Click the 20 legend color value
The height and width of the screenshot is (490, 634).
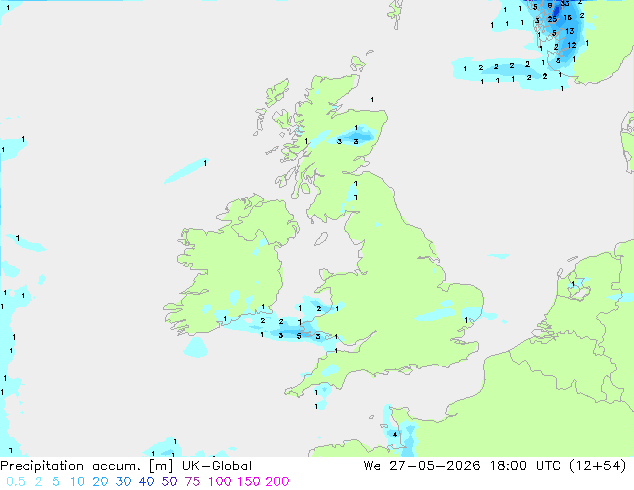[x=100, y=482]
